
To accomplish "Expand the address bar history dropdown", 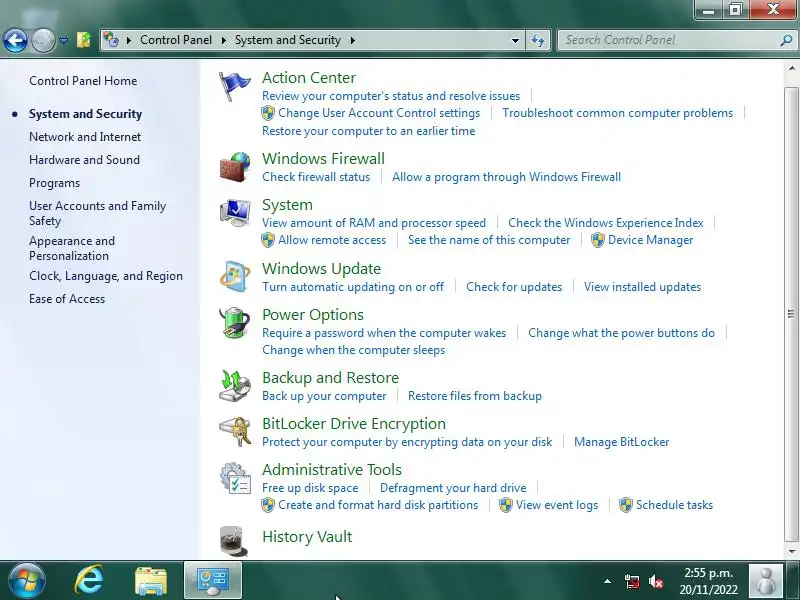I will (x=515, y=40).
